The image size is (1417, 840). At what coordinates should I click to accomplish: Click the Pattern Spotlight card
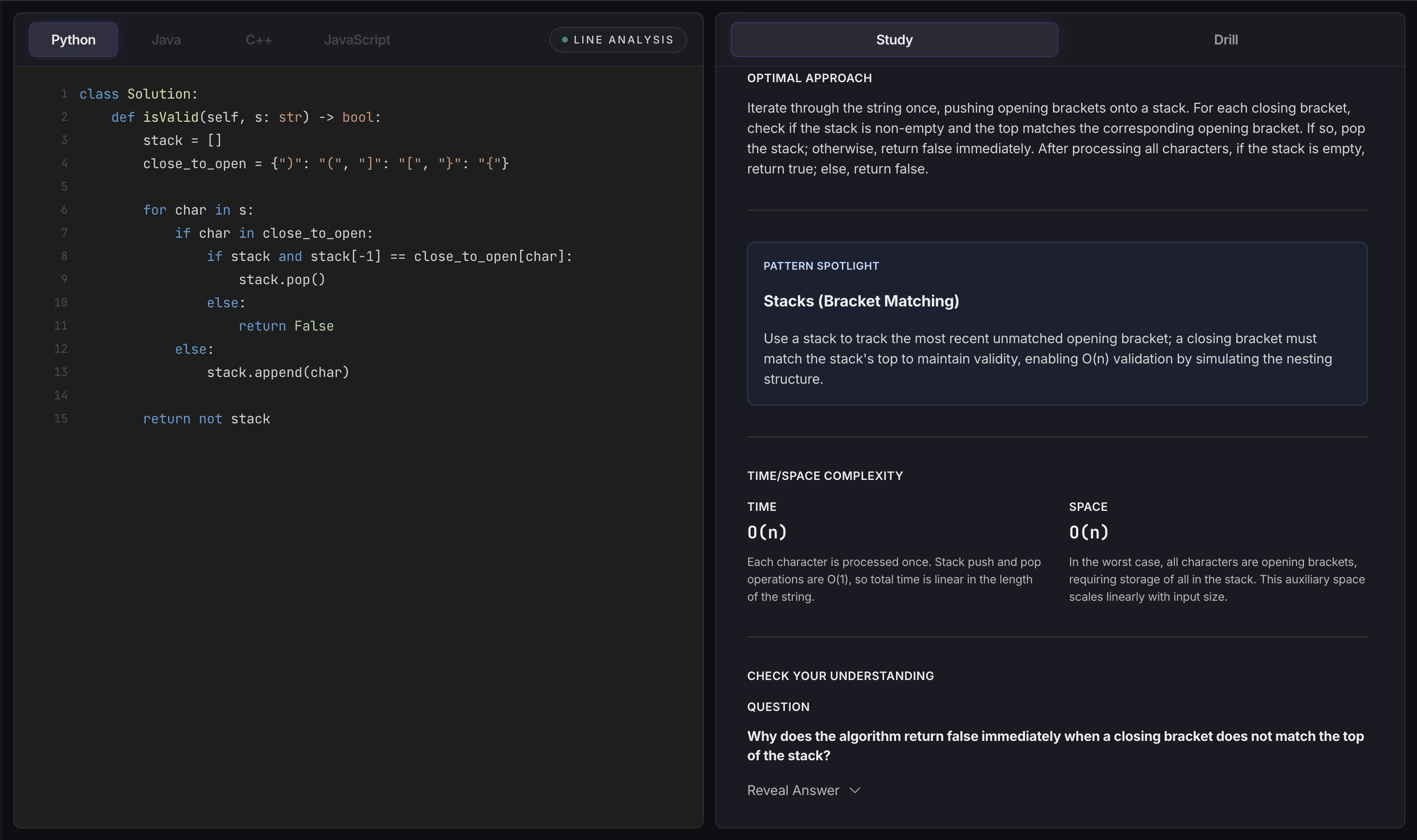click(1056, 323)
